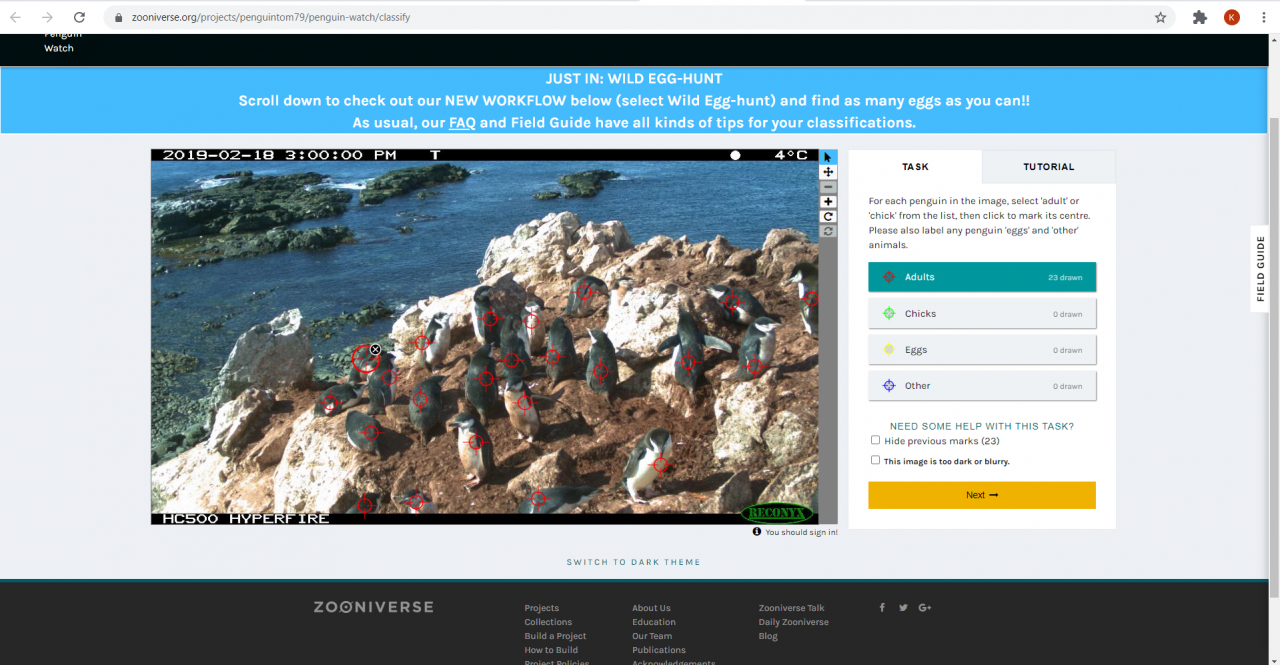Screen dimensions: 1280x665
Task: Reload the Zooniverse page
Action: pyautogui.click(x=79, y=17)
